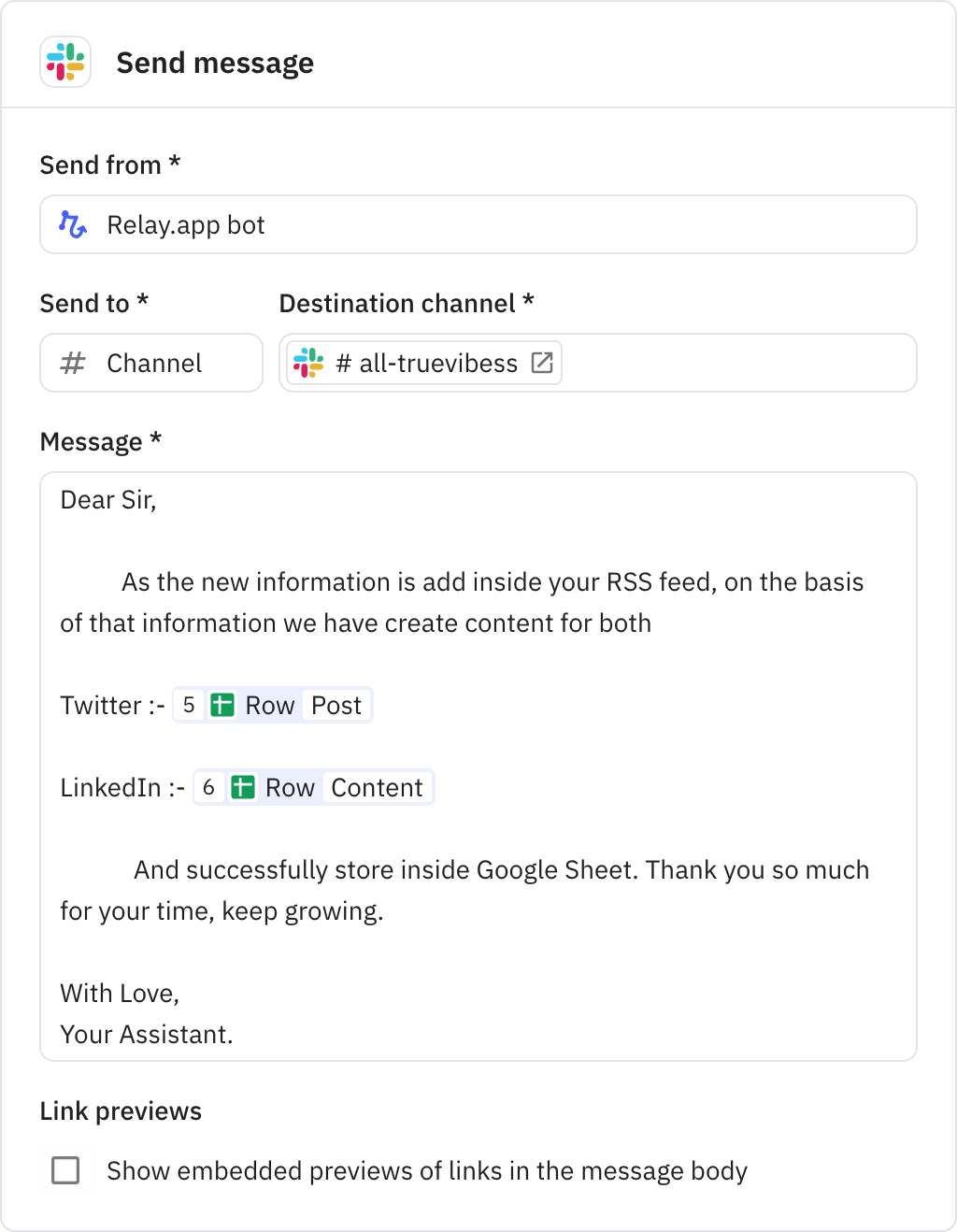Select the Send message header label
957x1232 pixels.
[215, 63]
